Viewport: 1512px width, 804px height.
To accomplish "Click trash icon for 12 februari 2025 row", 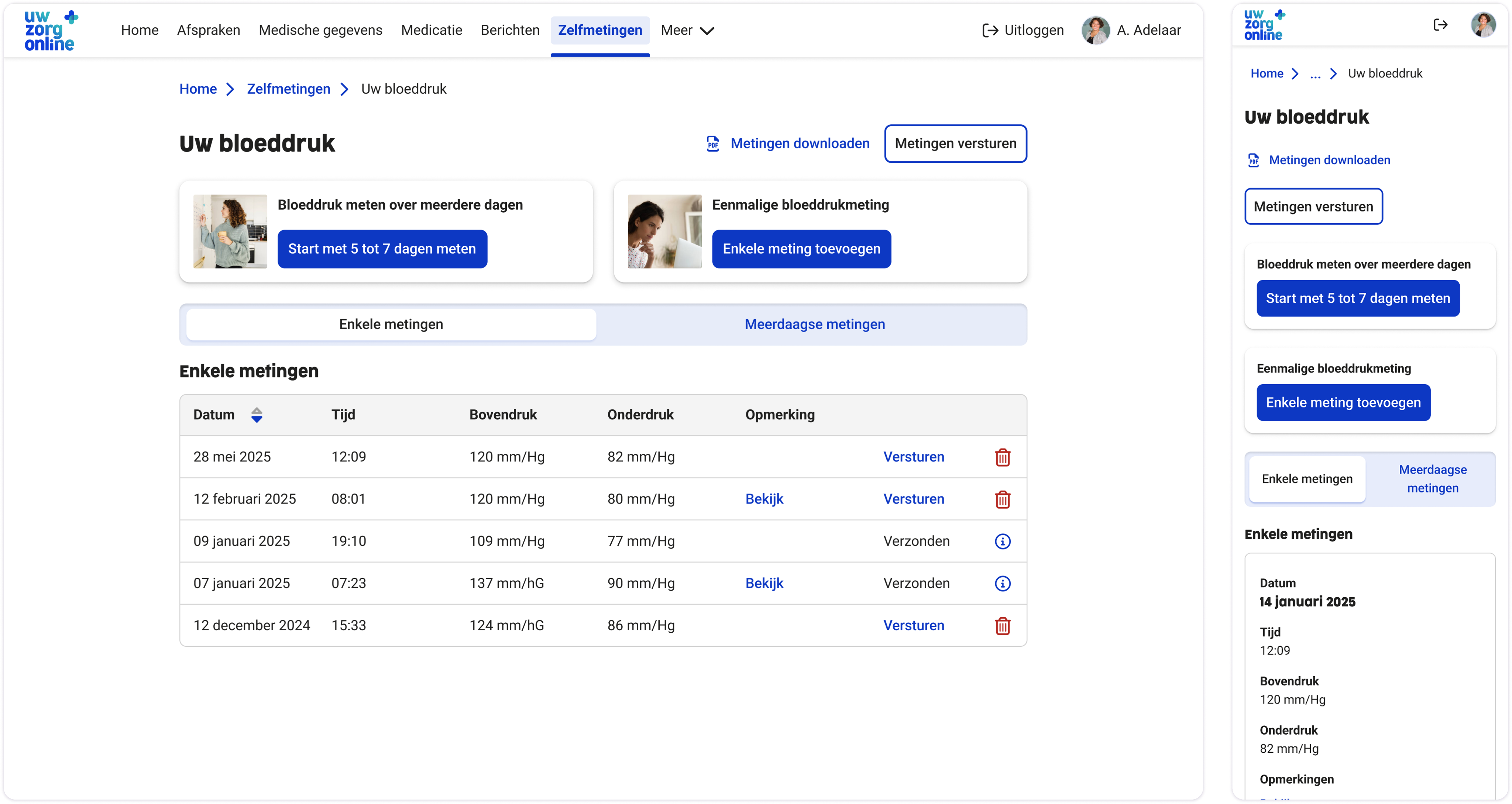I will (1003, 499).
